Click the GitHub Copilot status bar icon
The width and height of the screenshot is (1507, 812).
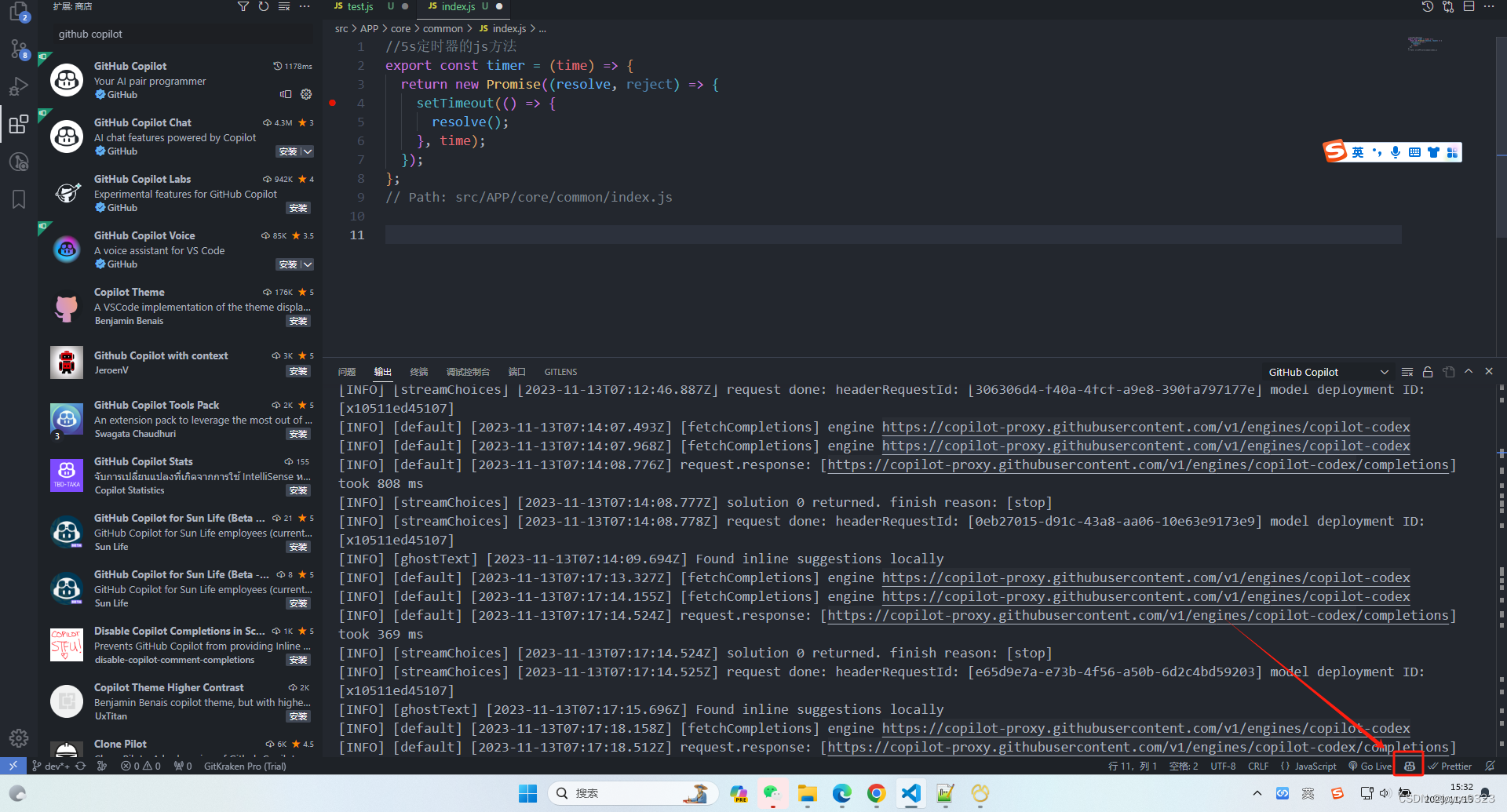pyautogui.click(x=1410, y=766)
